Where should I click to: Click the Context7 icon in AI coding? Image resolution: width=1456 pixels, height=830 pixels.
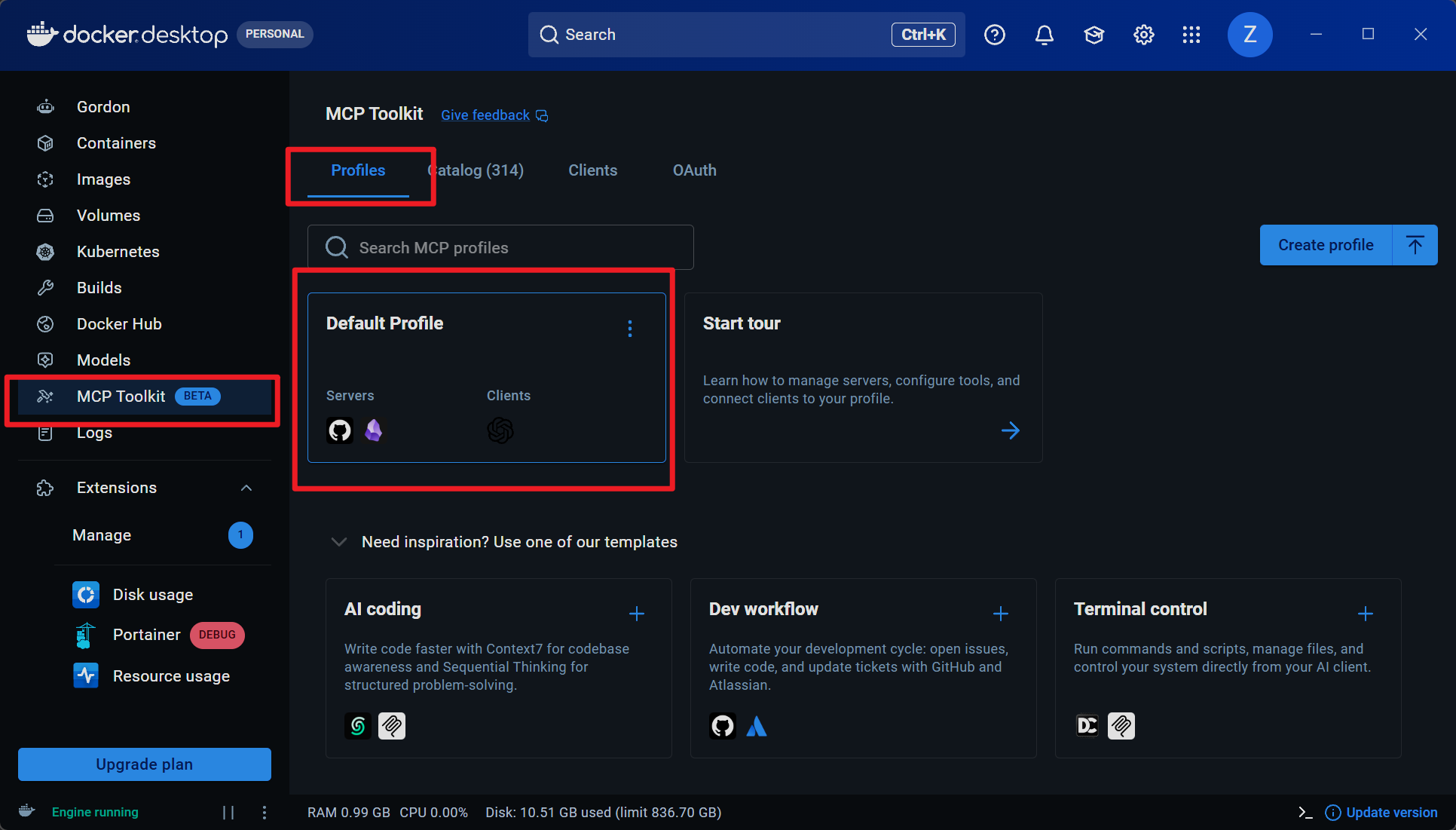tap(358, 726)
